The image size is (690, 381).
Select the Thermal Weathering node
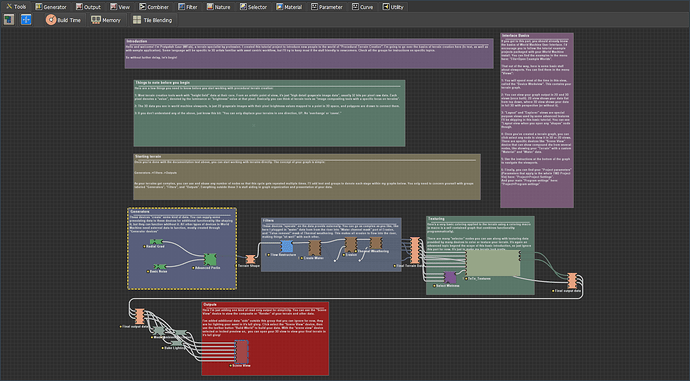click(x=376, y=243)
